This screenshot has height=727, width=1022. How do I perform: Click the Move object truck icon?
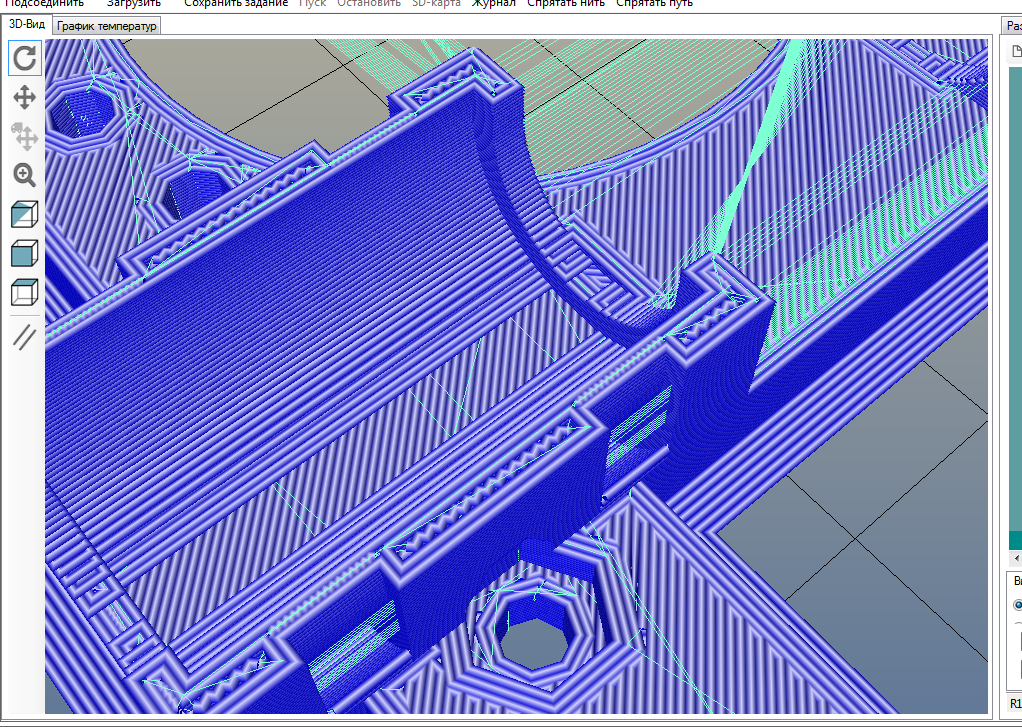tap(24, 135)
